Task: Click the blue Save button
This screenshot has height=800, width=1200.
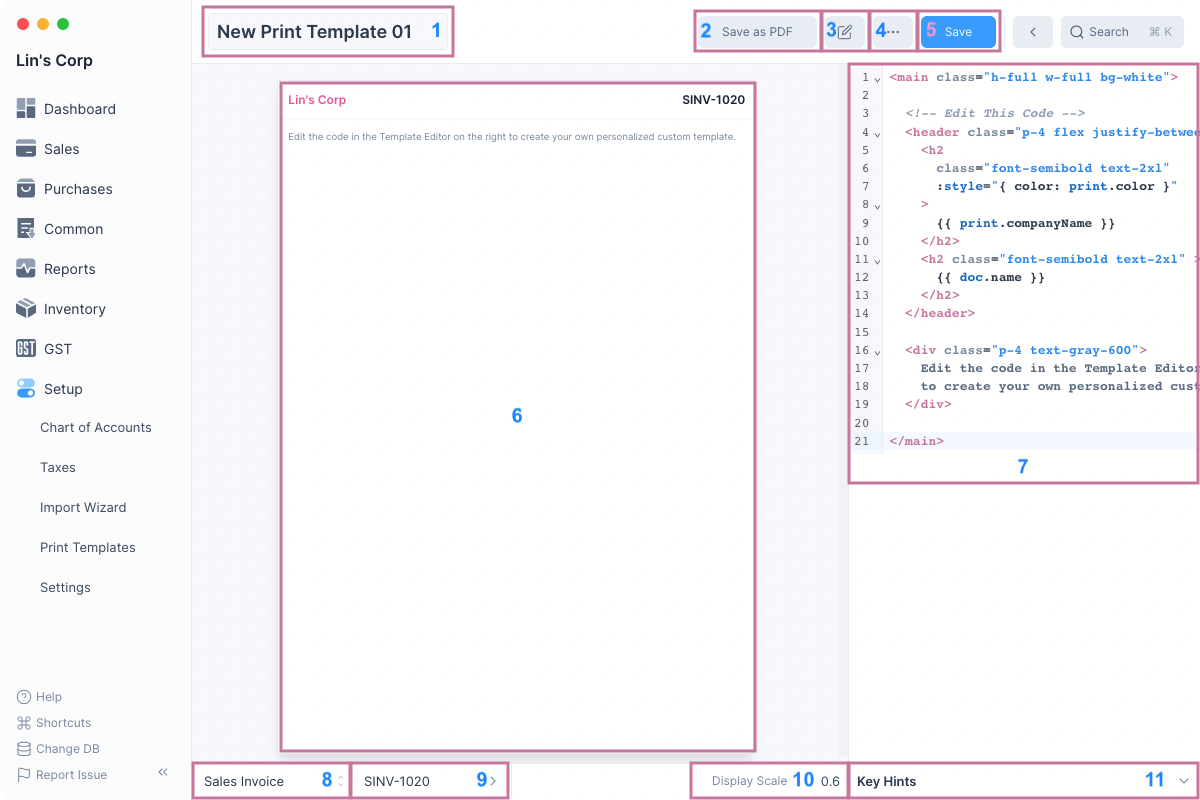Action: [x=958, y=32]
